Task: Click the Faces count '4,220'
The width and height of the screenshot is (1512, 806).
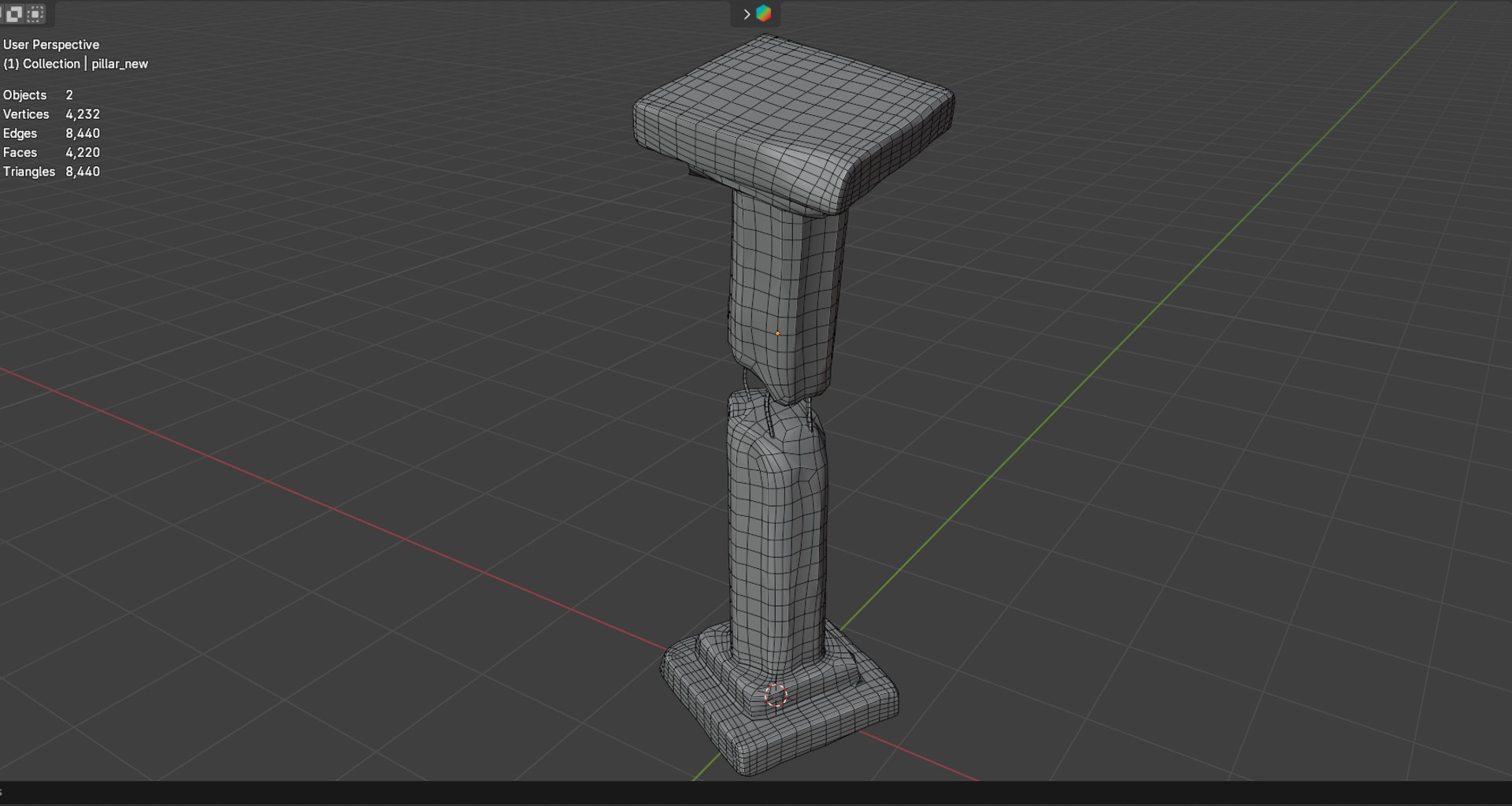Action: (83, 152)
